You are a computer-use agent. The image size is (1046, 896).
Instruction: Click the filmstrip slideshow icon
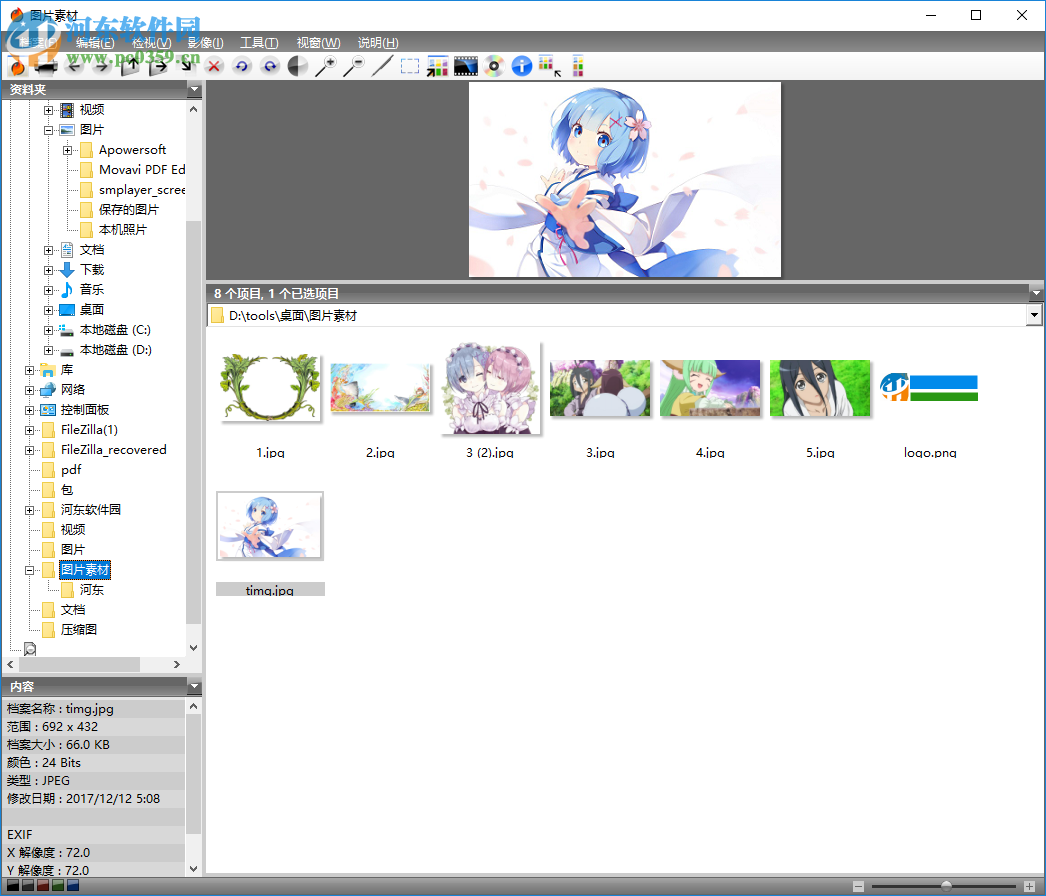(x=465, y=66)
